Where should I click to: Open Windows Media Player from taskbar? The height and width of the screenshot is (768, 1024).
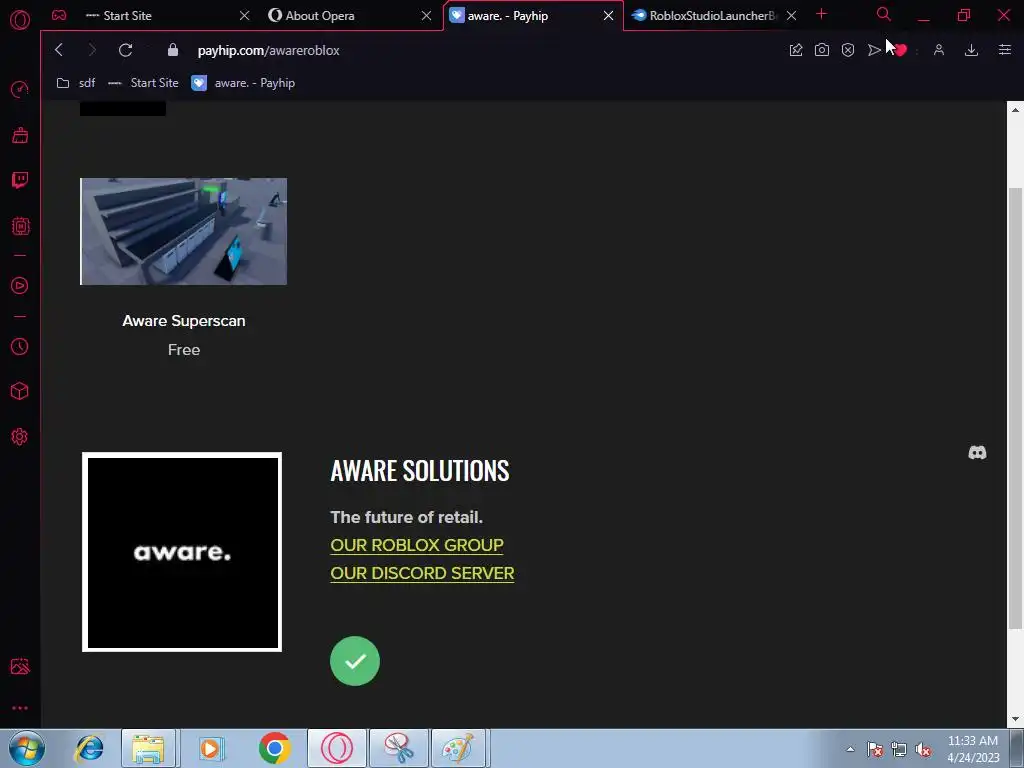tap(211, 748)
